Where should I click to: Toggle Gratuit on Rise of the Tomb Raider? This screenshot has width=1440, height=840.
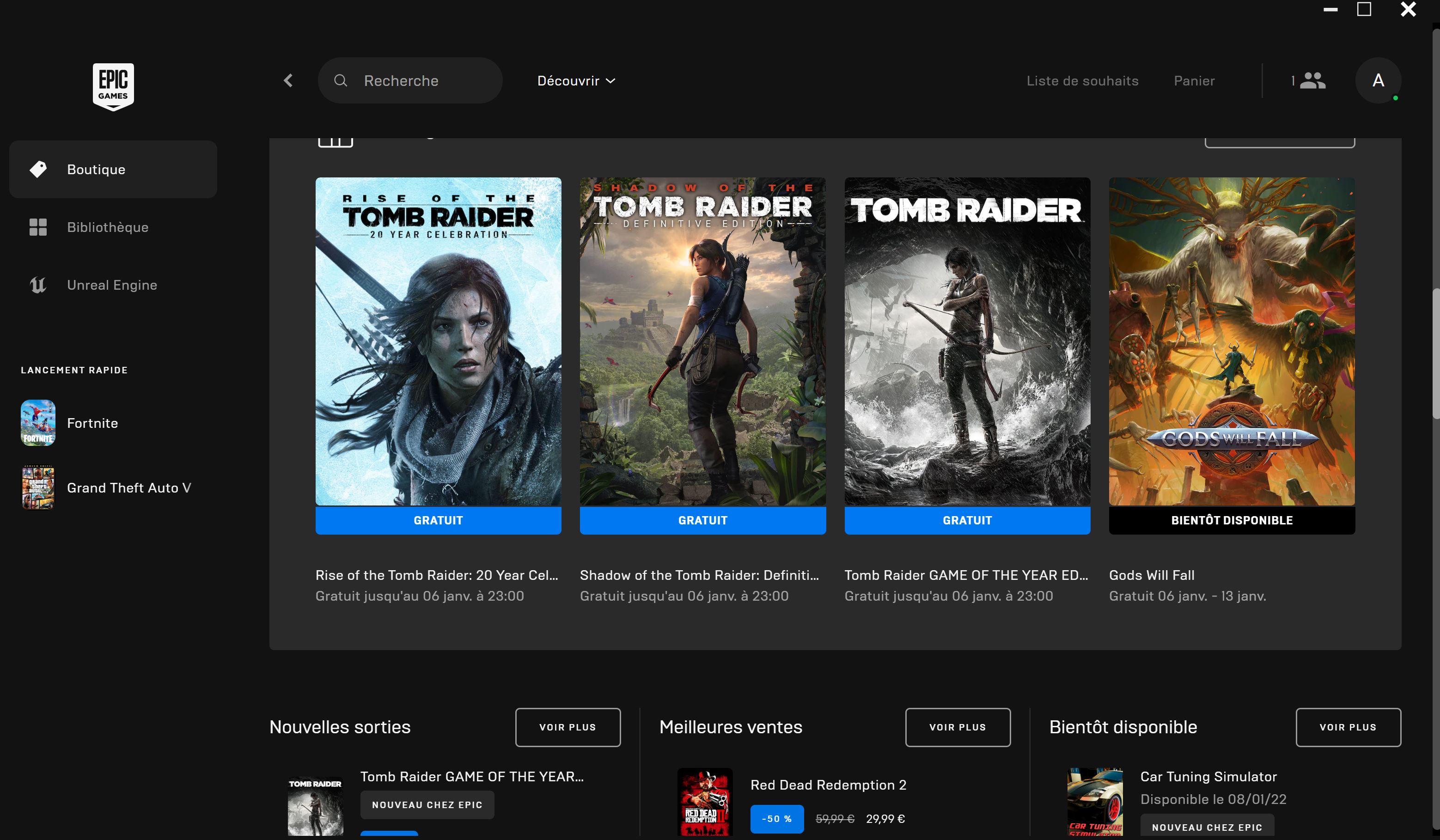coord(438,520)
